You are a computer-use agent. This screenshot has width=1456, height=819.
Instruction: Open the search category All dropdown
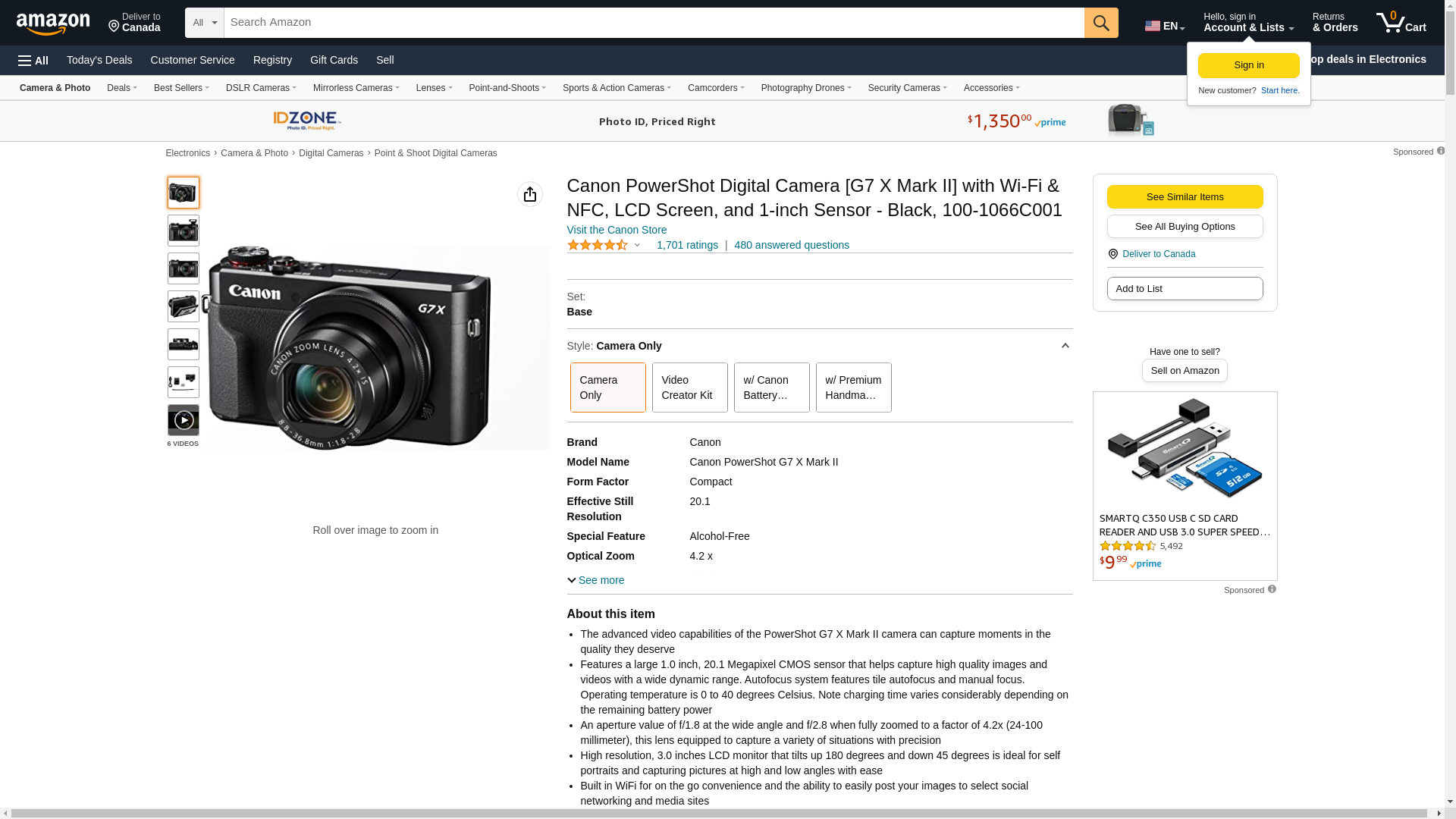[204, 23]
